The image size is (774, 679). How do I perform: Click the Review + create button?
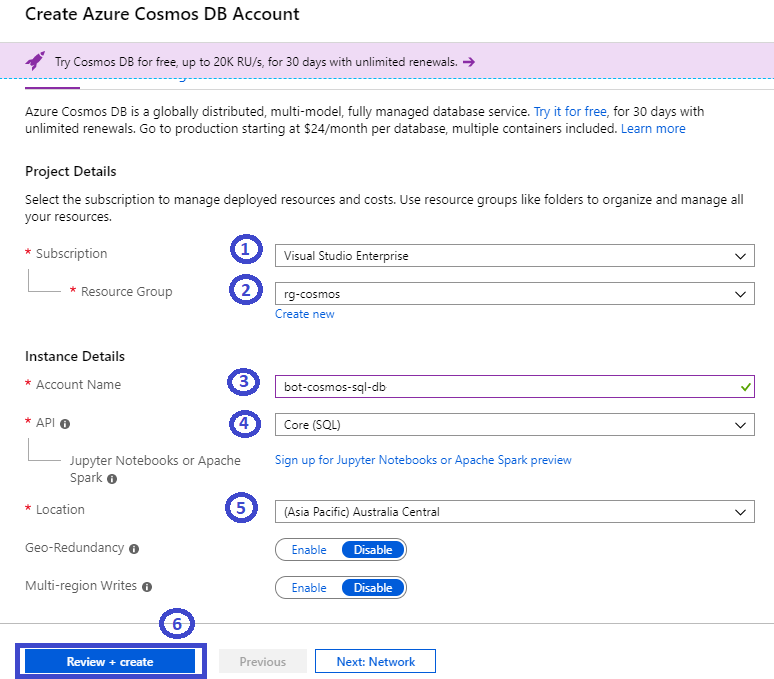pos(110,662)
